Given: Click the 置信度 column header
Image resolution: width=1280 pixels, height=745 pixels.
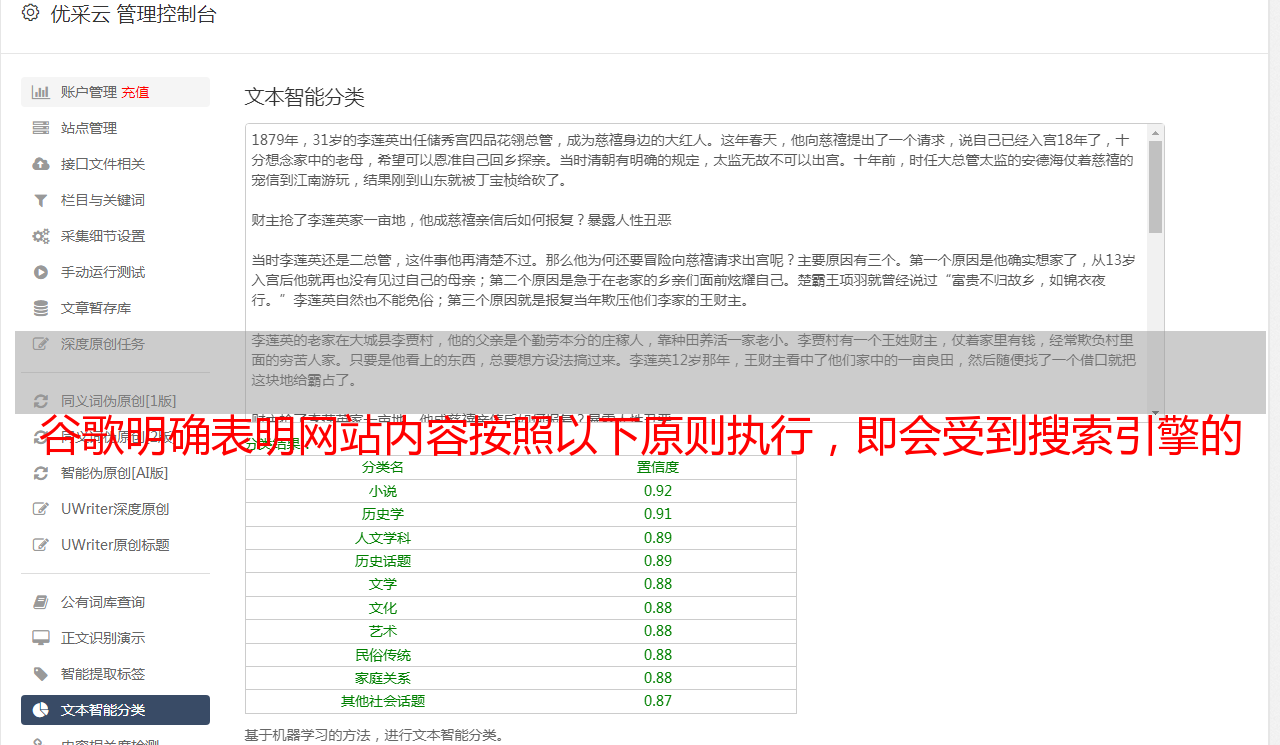Looking at the screenshot, I should point(658,467).
